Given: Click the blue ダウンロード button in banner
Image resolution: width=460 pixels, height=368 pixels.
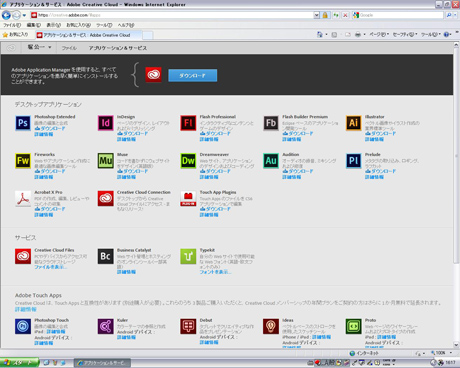Looking at the screenshot, I should point(193,75).
